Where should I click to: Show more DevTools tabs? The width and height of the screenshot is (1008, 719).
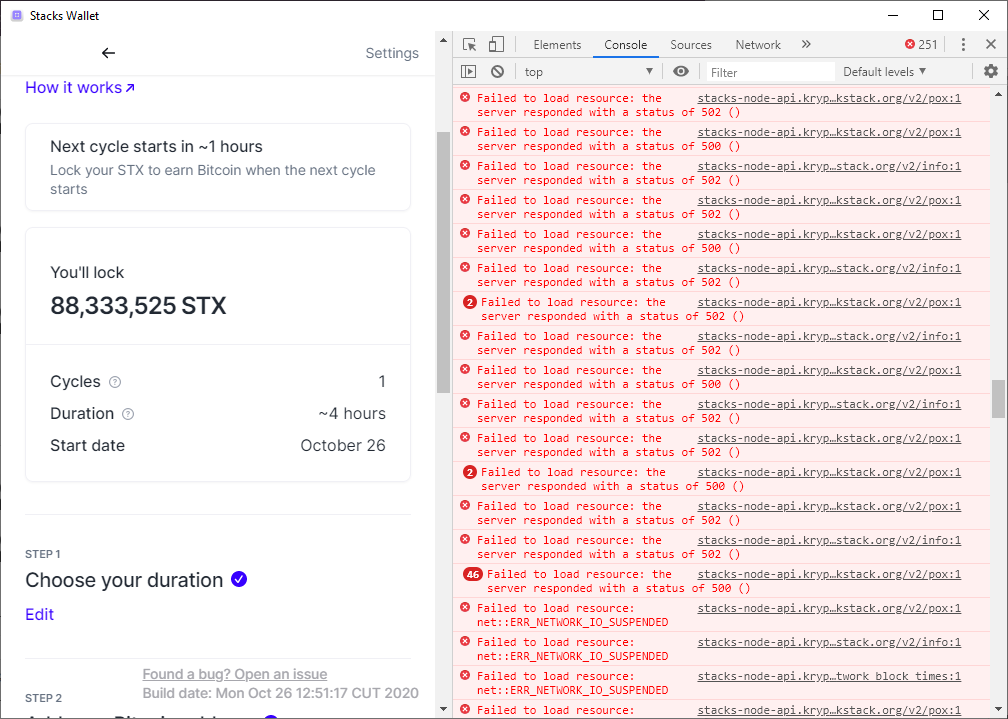[x=806, y=44]
